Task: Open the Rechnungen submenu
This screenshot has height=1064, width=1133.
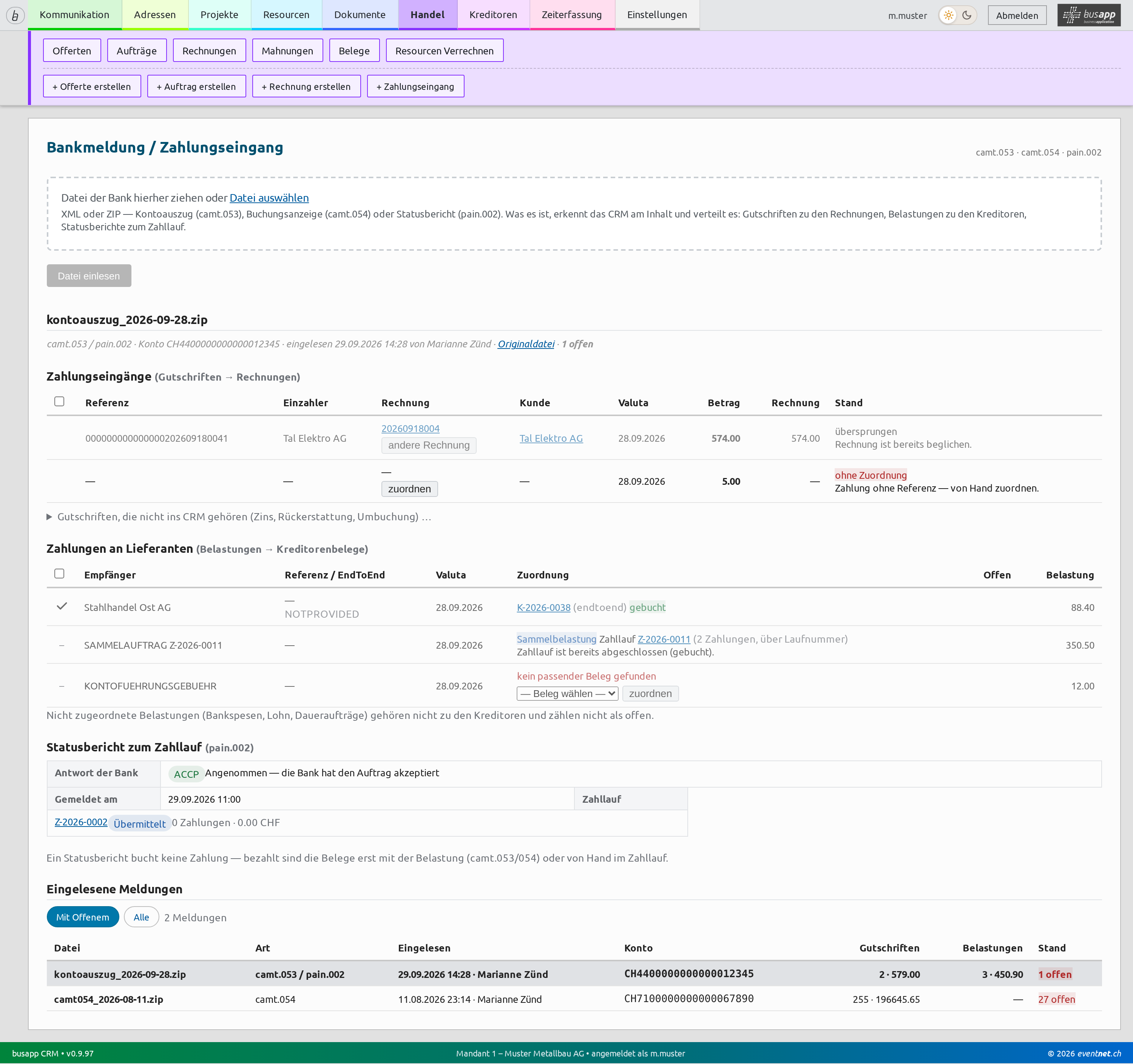Action: click(209, 51)
